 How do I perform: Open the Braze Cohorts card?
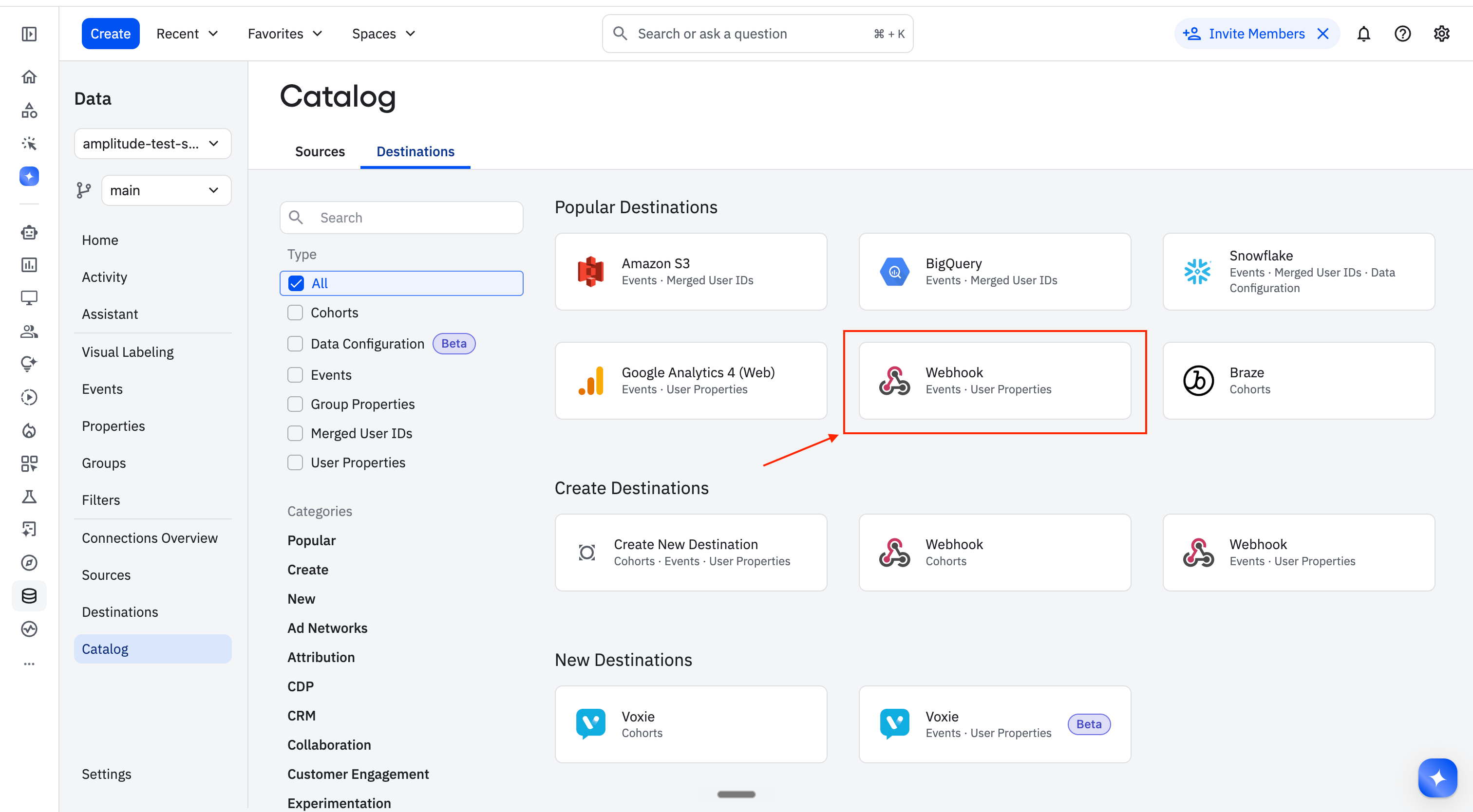click(x=1299, y=381)
